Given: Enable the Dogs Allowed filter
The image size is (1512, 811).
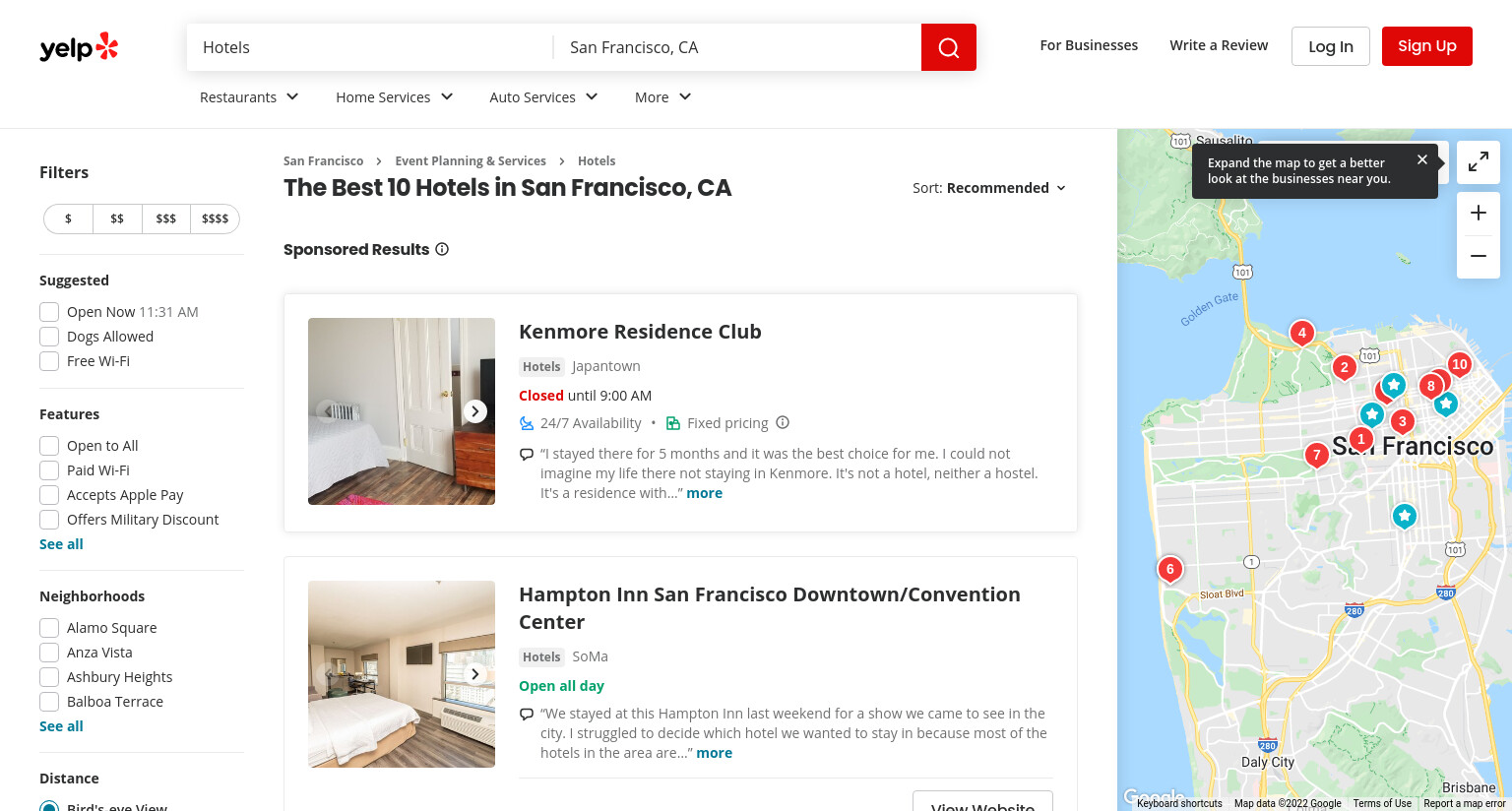Looking at the screenshot, I should [x=49, y=337].
